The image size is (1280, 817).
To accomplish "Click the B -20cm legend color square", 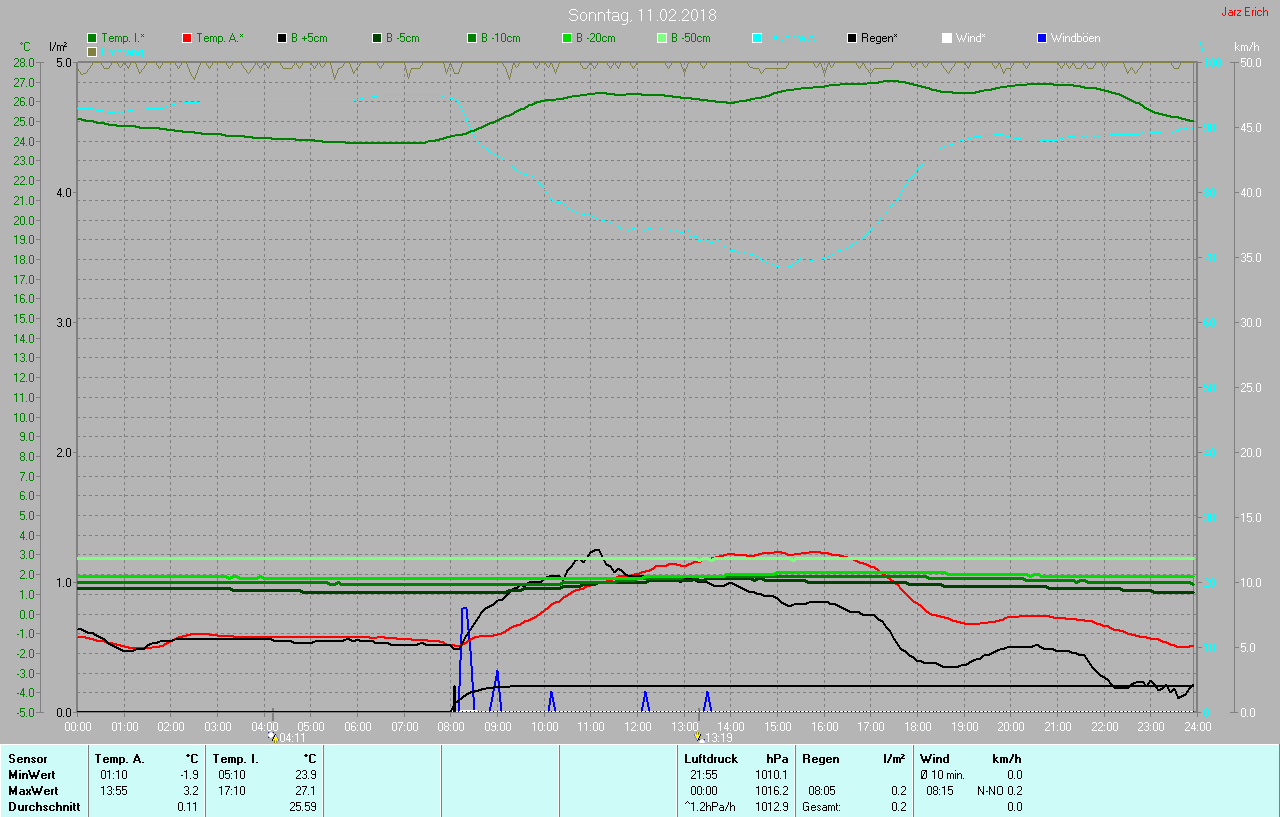I will pyautogui.click(x=567, y=38).
